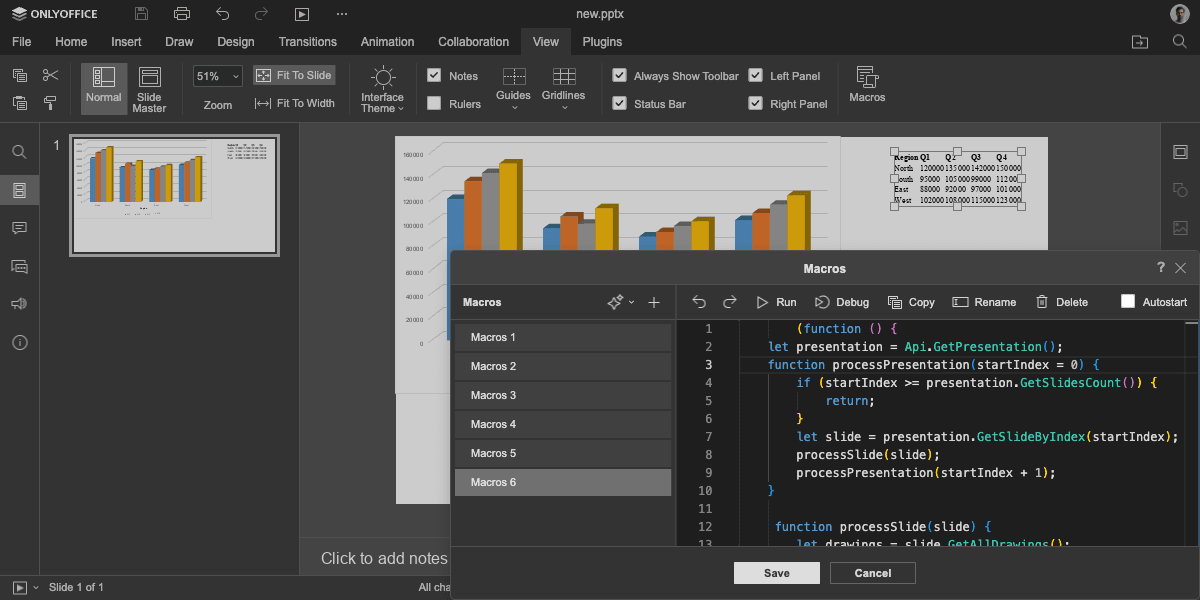Enable the Rulers checkbox
Viewport: 1200px width, 600px height.
pyautogui.click(x=434, y=103)
